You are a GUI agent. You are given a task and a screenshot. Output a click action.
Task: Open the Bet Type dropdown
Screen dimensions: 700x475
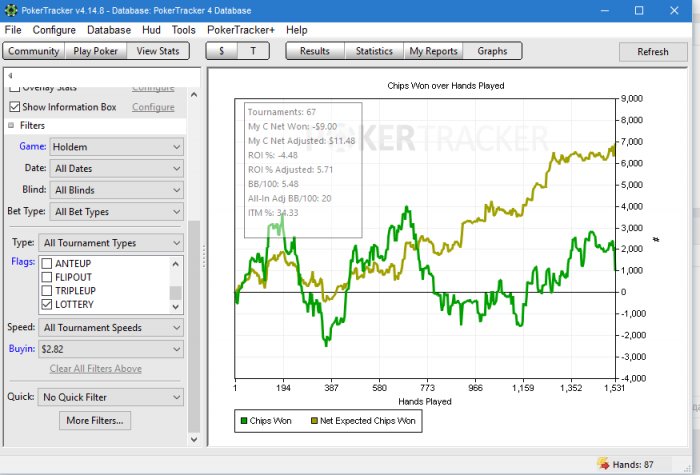(117, 212)
